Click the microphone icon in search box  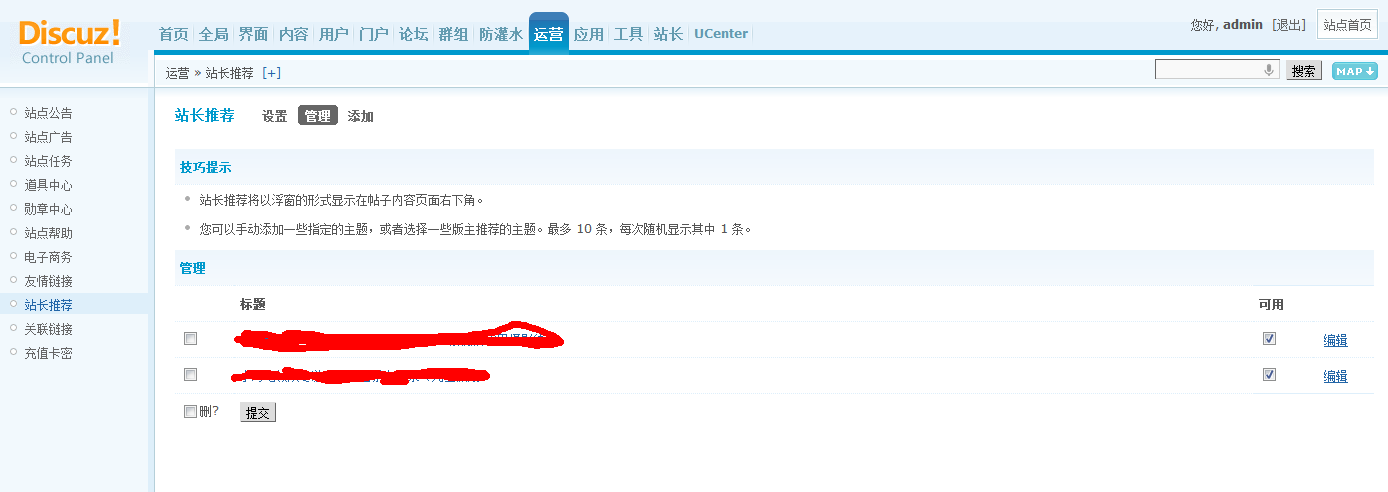pyautogui.click(x=1269, y=70)
